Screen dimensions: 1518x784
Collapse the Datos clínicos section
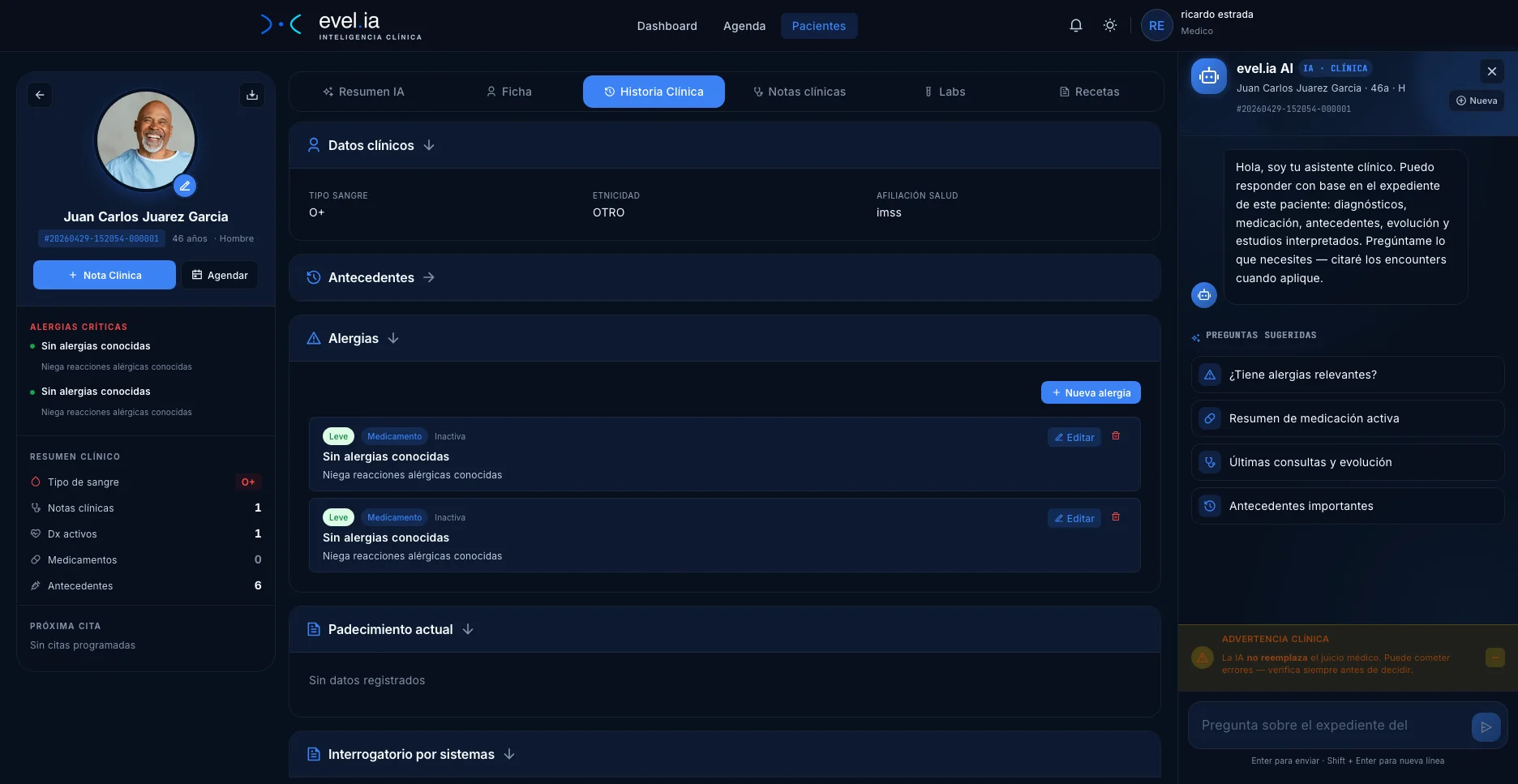click(429, 145)
